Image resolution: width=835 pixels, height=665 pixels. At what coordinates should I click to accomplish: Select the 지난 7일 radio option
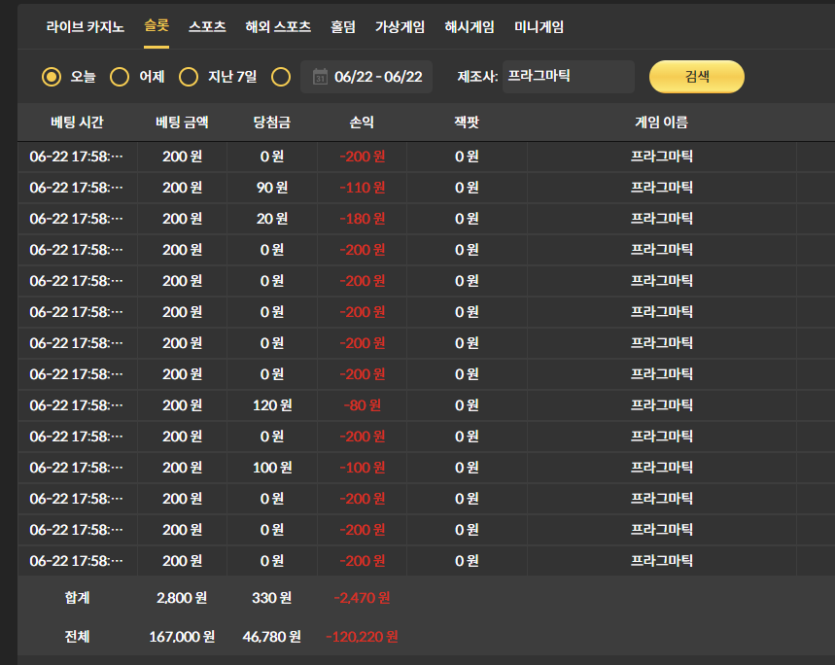pyautogui.click(x=189, y=77)
